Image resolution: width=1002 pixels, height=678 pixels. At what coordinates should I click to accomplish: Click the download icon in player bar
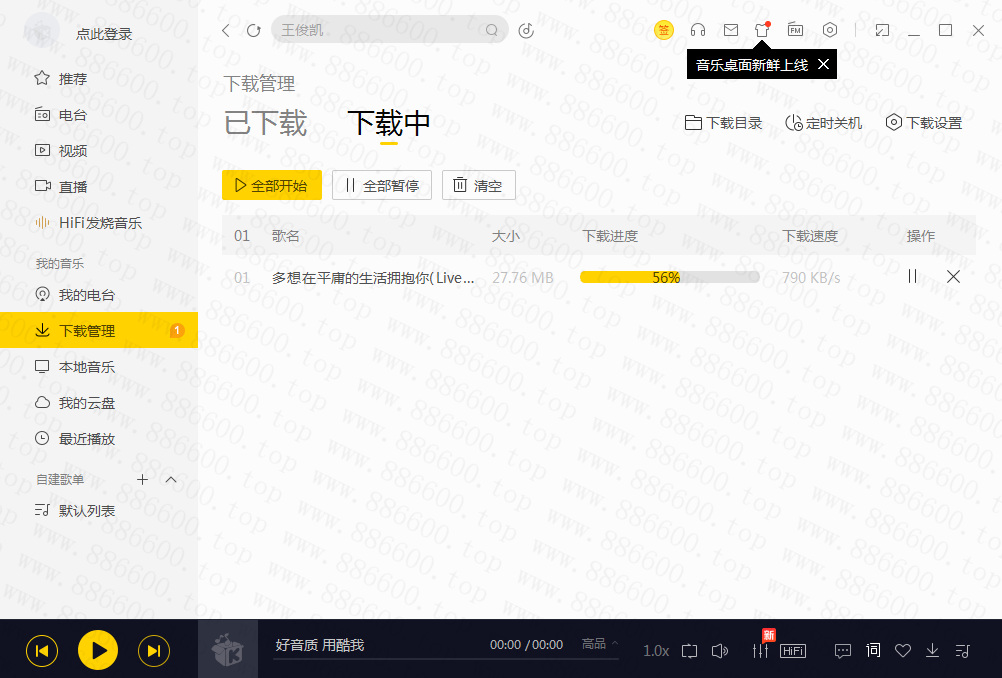[932, 651]
